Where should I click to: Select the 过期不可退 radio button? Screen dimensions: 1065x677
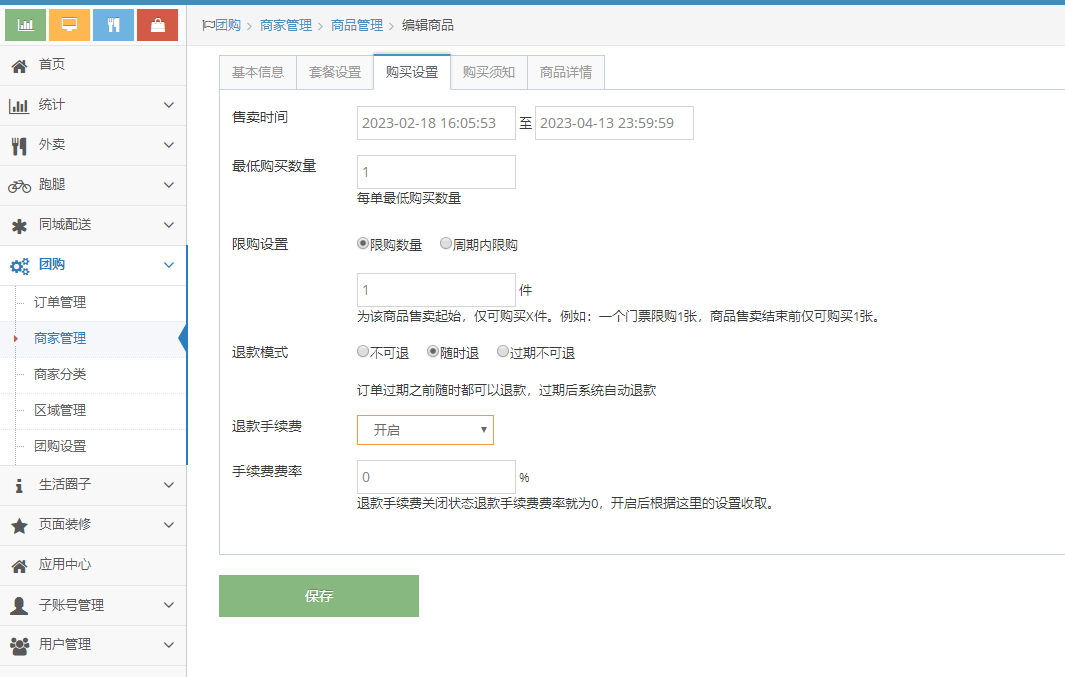(503, 352)
